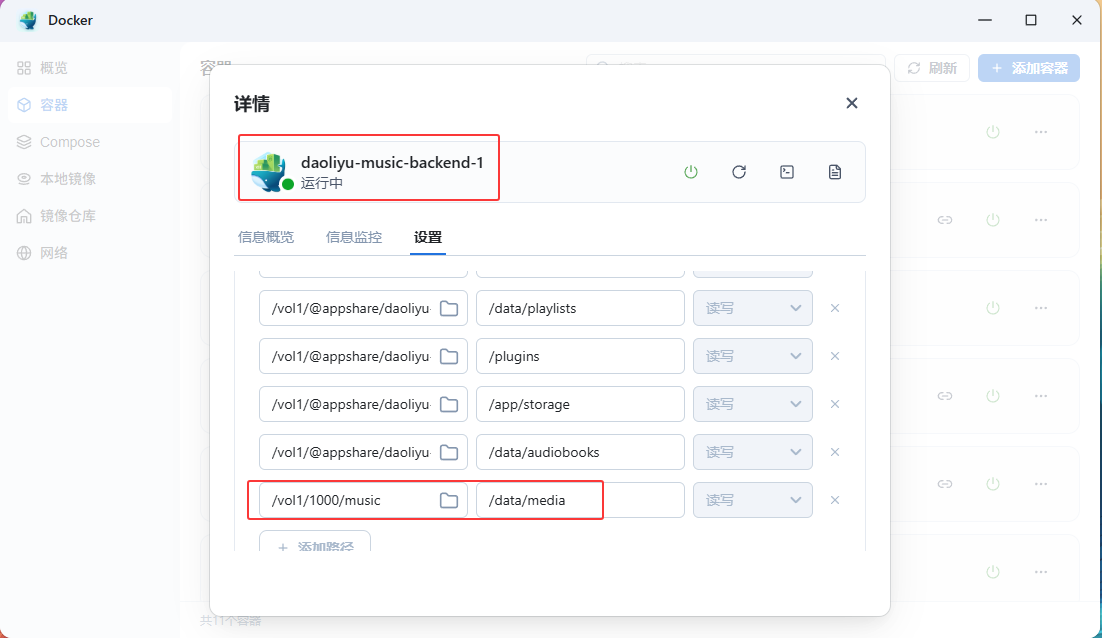The width and height of the screenshot is (1102, 638).
Task: Switch to the 信息概览 tab
Action: [x=264, y=237]
